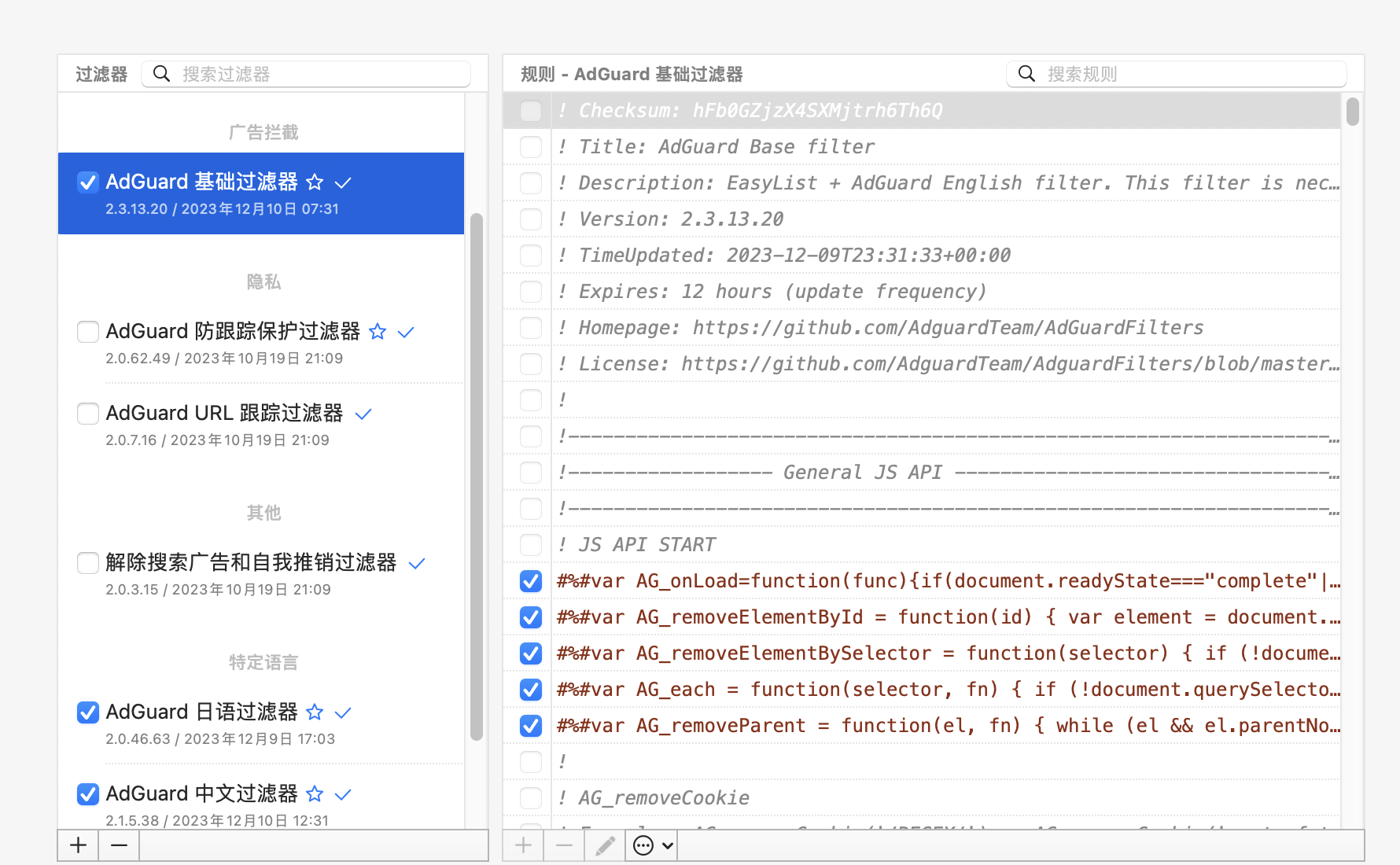The height and width of the screenshot is (865, 1400).
Task: Click the add rule plus button
Action: point(523,845)
